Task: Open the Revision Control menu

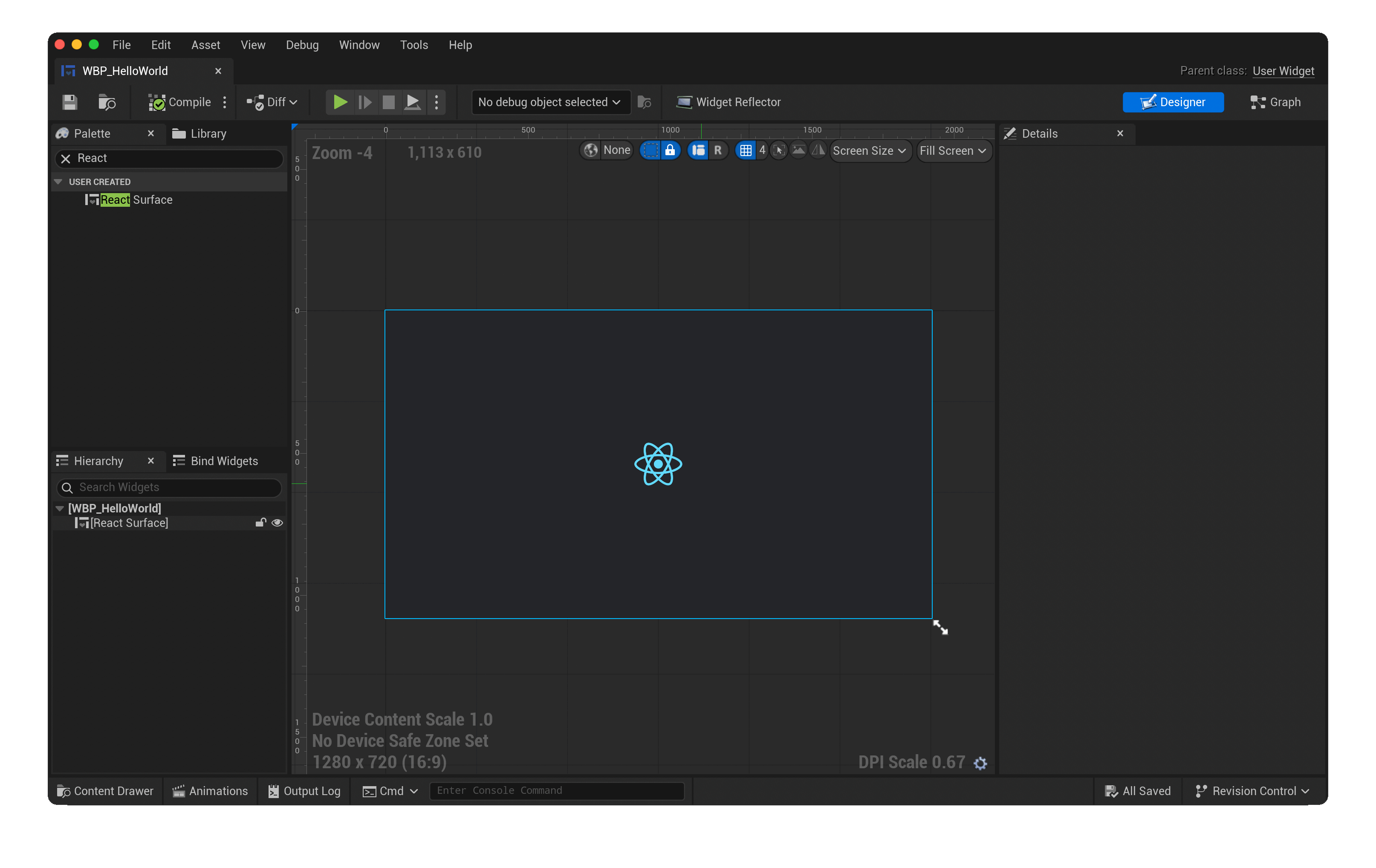Action: point(1252,790)
